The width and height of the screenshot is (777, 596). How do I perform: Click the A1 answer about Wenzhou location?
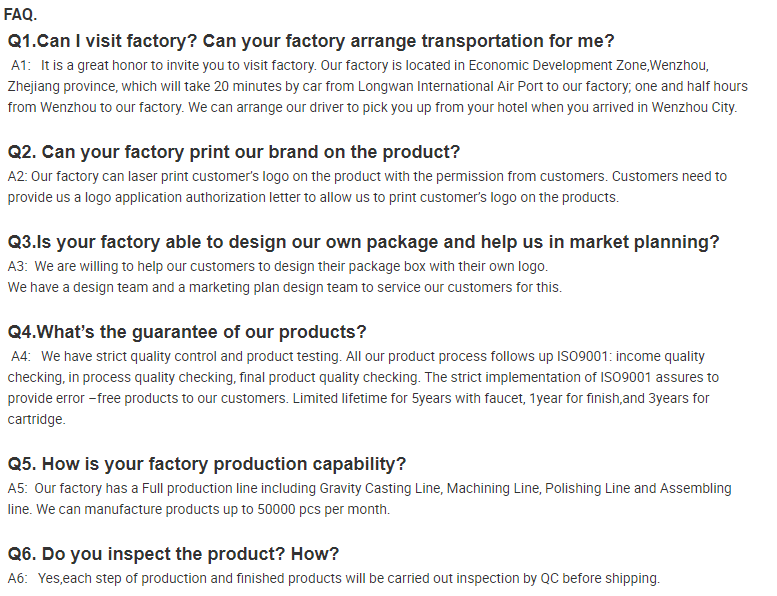tap(378, 86)
